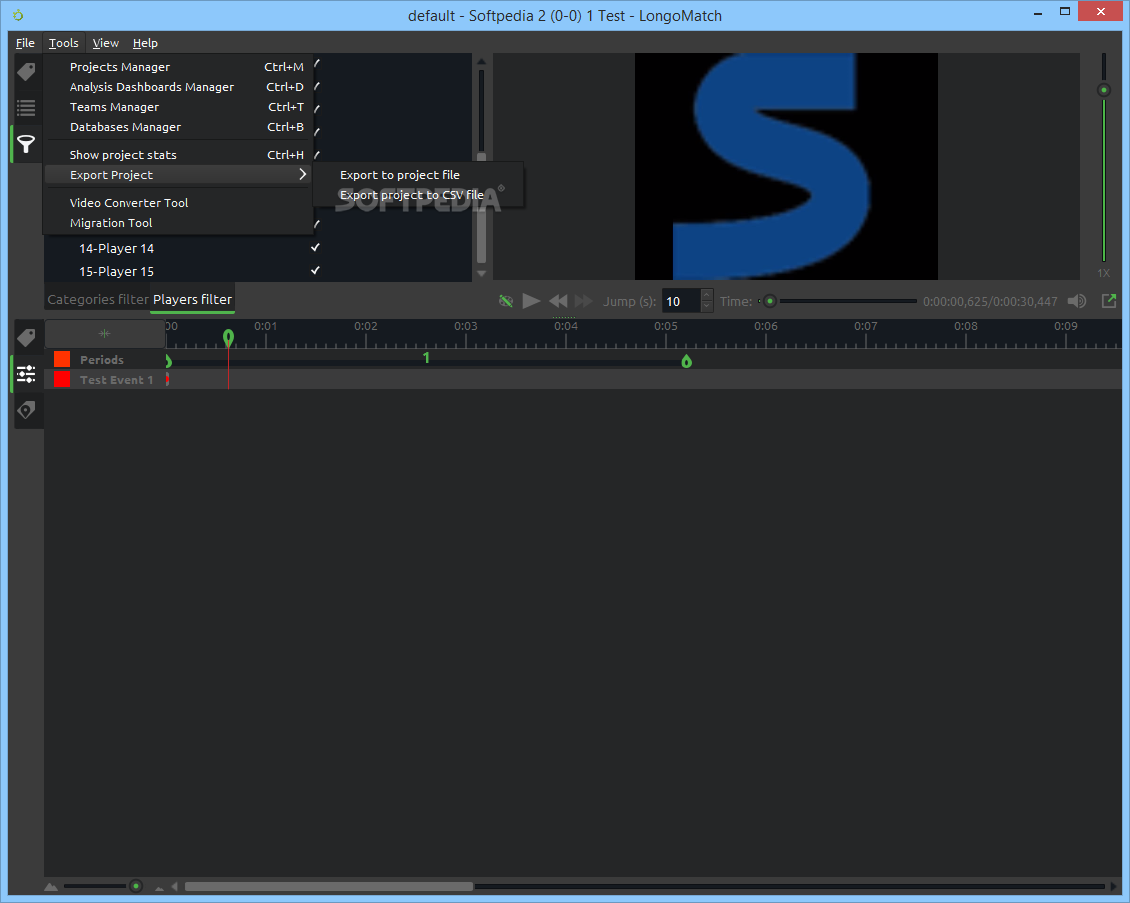Viewport: 1130px width, 903px height.
Task: Adjust the playback rate vertical slider
Action: [x=1103, y=158]
